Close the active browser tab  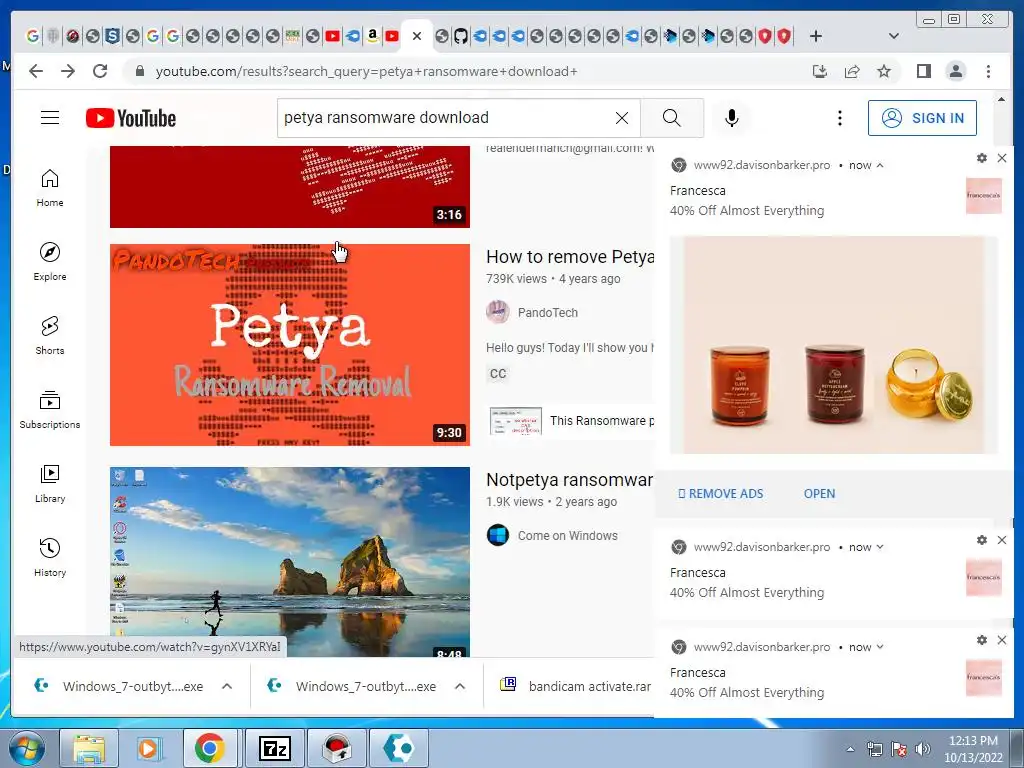[417, 36]
